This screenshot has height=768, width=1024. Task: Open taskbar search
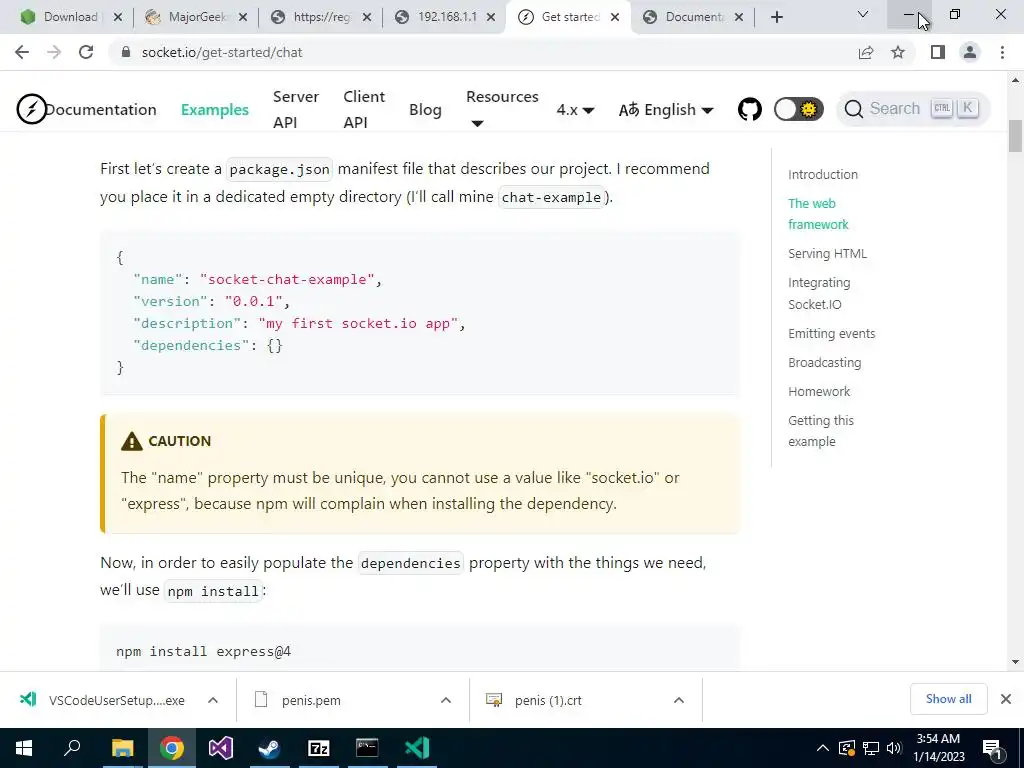coord(72,748)
